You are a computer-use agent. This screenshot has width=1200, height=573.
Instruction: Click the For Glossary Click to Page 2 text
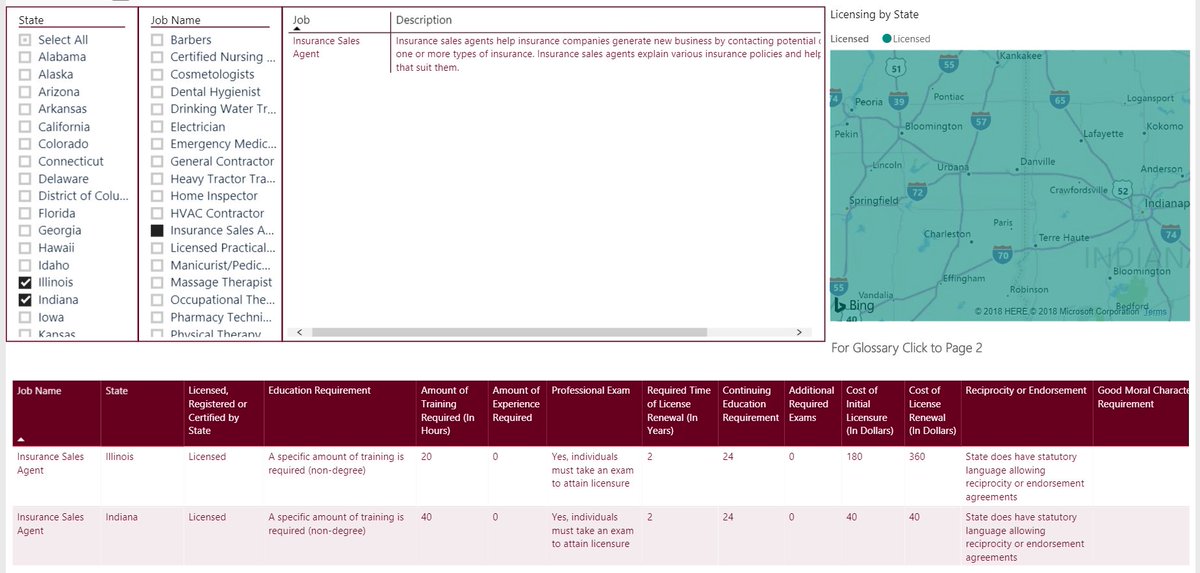coord(907,348)
